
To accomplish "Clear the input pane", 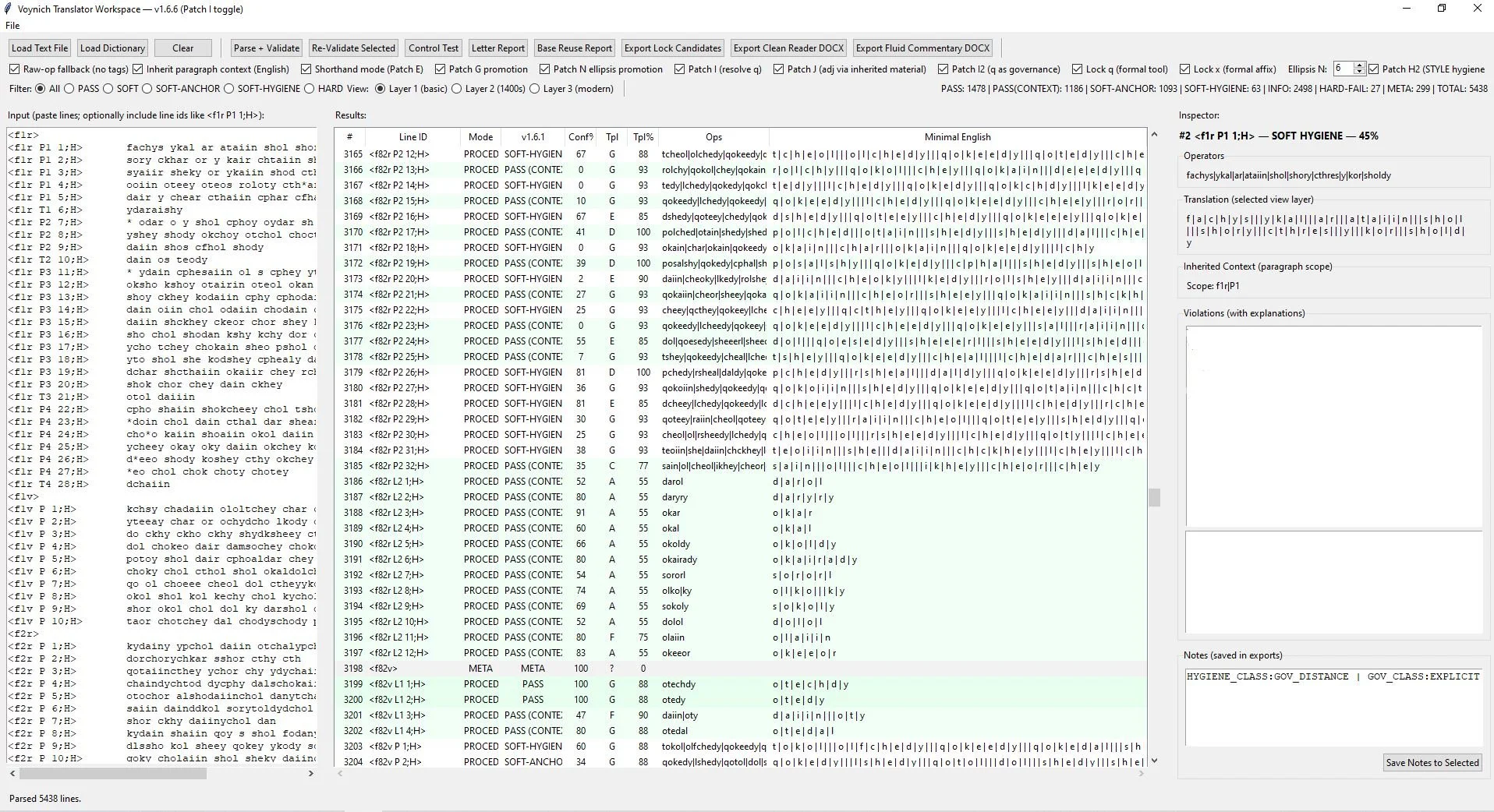I will click(x=182, y=48).
